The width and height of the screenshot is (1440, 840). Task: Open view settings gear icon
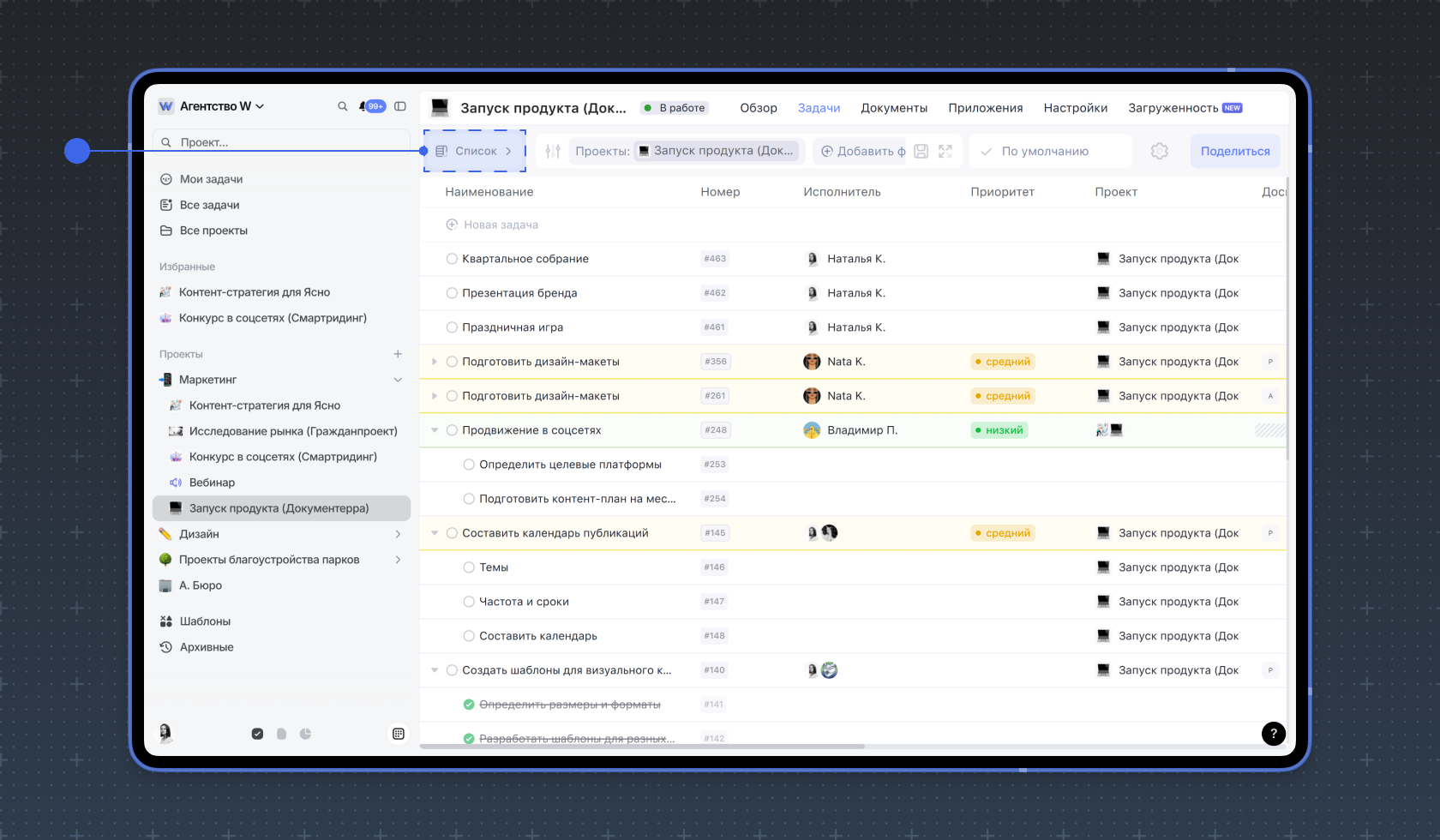pos(1159,151)
